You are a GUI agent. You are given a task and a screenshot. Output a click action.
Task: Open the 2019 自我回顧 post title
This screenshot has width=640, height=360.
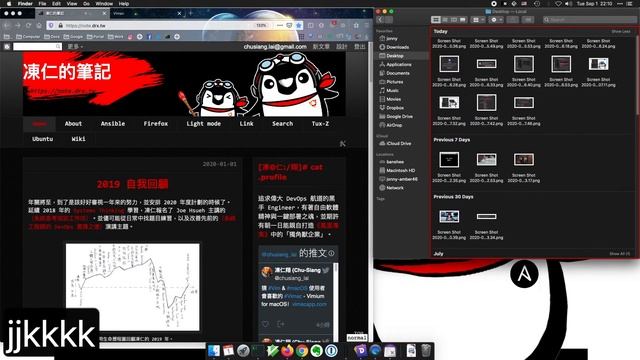click(133, 184)
